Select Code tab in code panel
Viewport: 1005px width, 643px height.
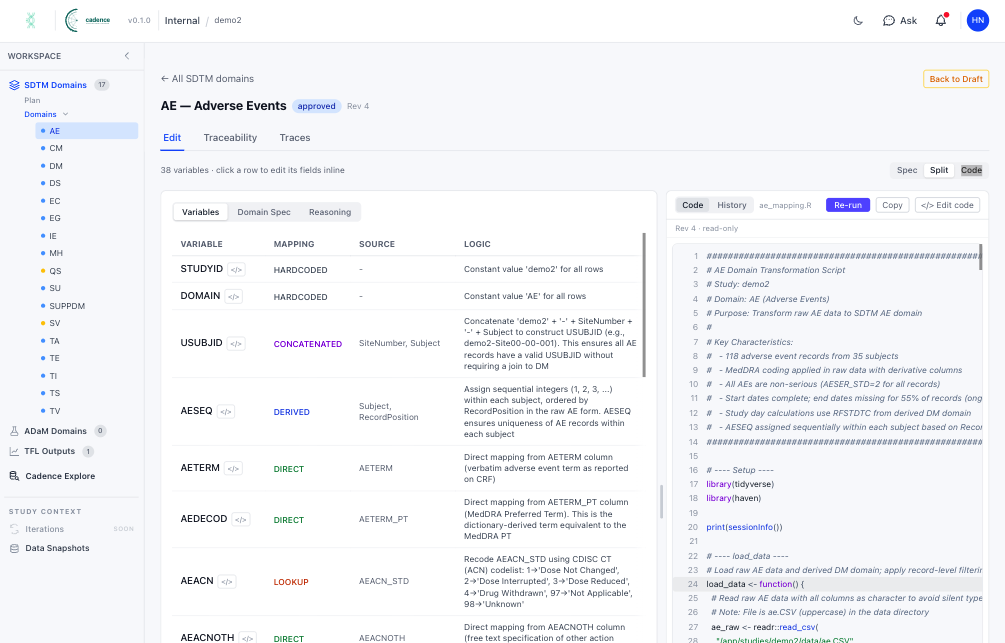692,205
